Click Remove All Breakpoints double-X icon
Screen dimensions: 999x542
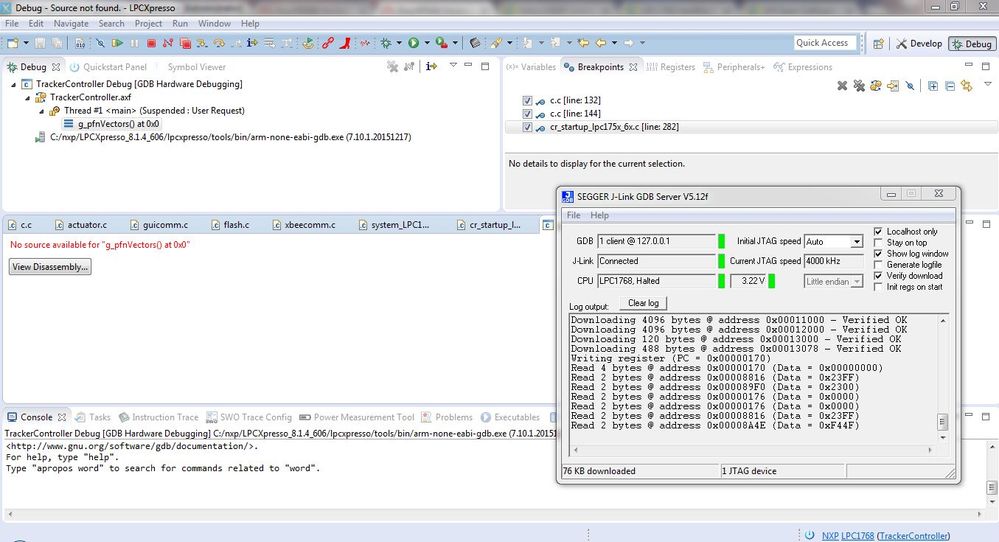[859, 85]
